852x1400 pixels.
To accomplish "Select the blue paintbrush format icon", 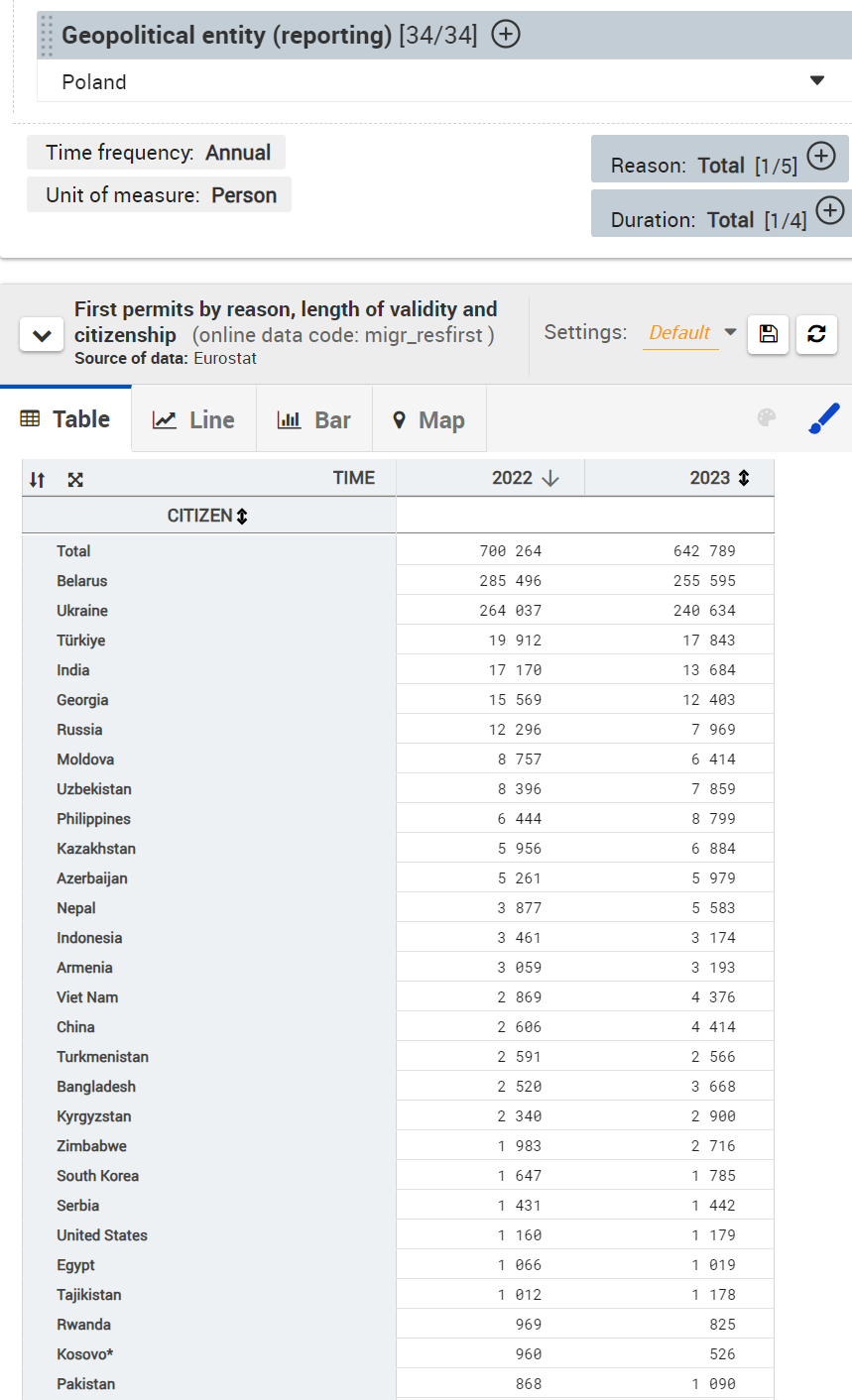I will coord(823,418).
